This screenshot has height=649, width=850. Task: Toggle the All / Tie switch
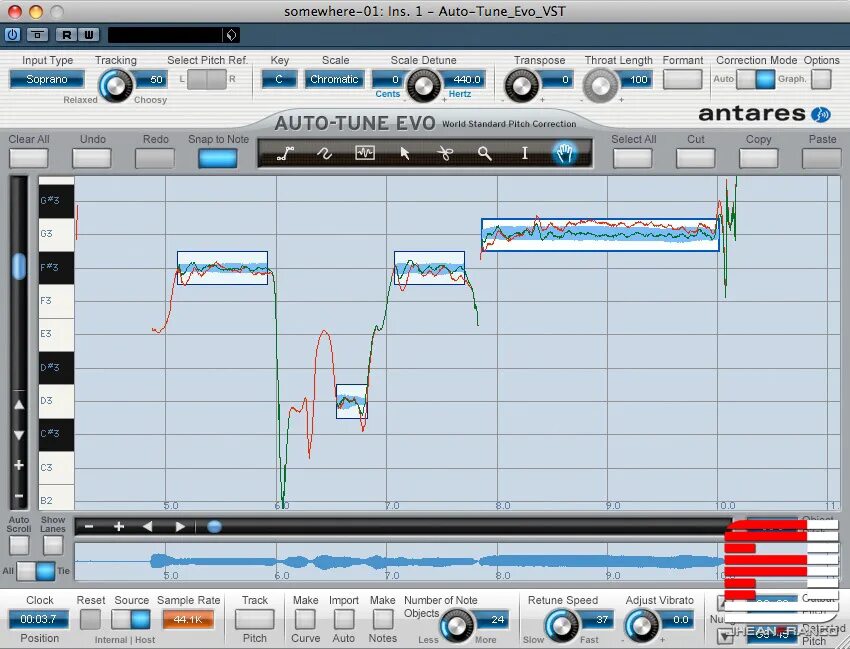(36, 571)
